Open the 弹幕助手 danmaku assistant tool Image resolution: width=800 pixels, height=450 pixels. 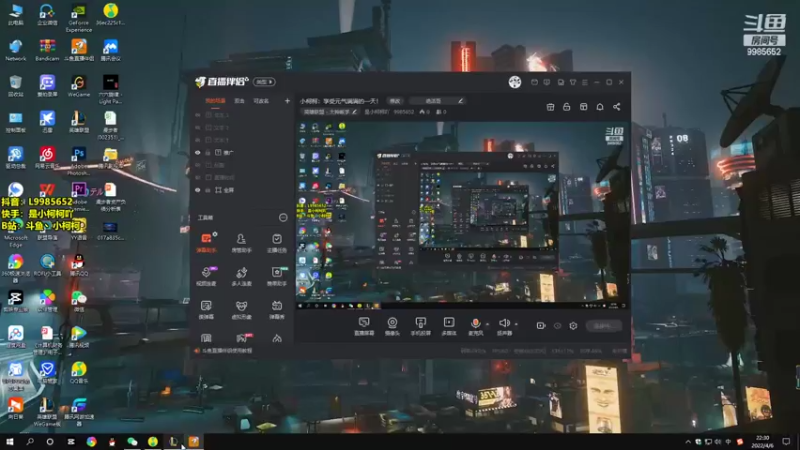(x=206, y=243)
